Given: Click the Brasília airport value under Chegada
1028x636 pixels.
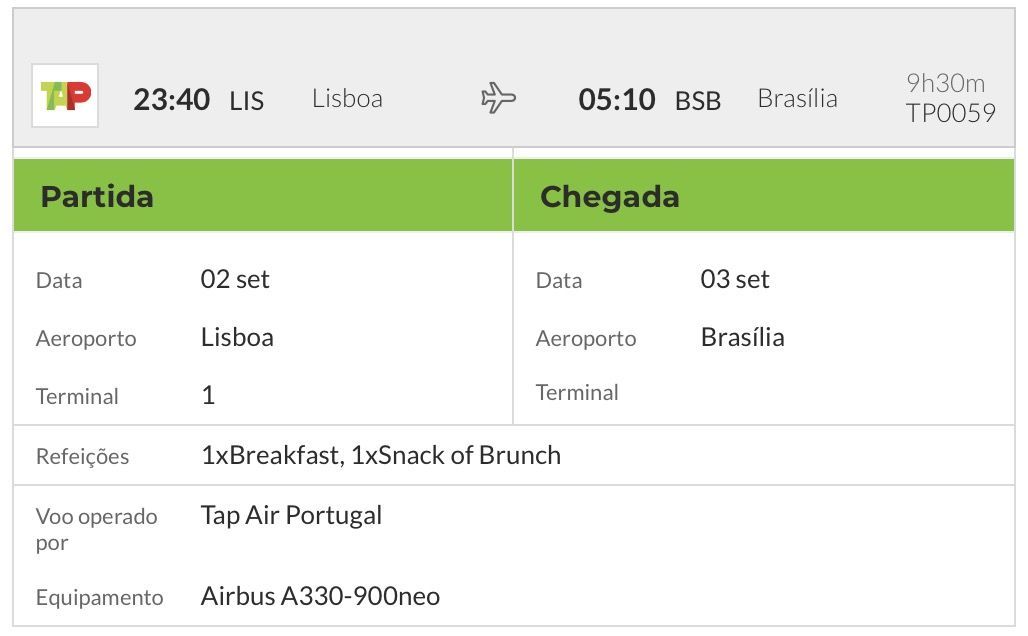Looking at the screenshot, I should [x=743, y=337].
